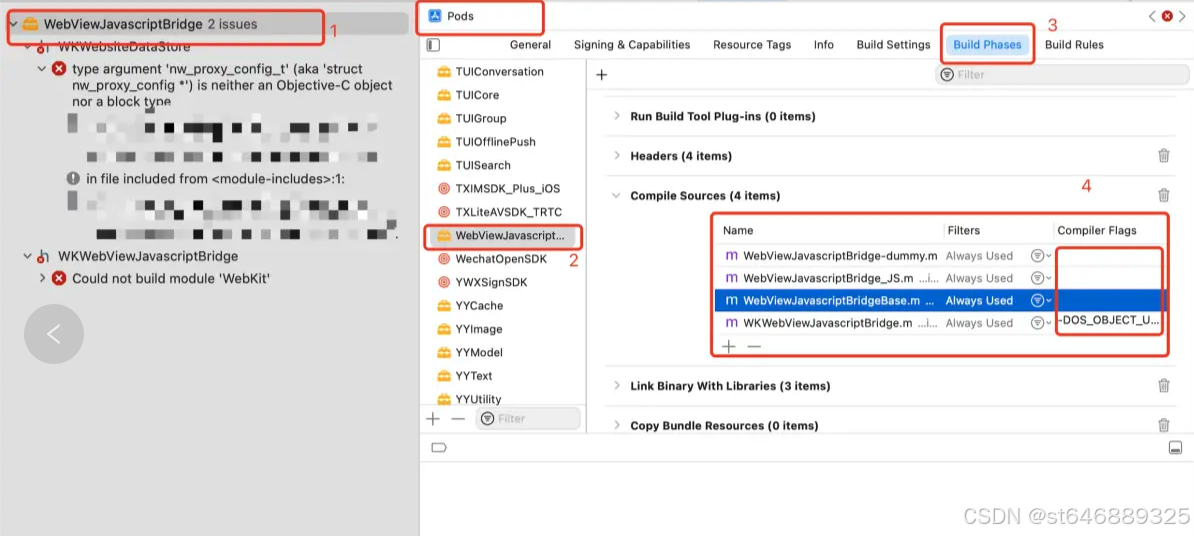Click the build phases Filter field

(x=1062, y=75)
